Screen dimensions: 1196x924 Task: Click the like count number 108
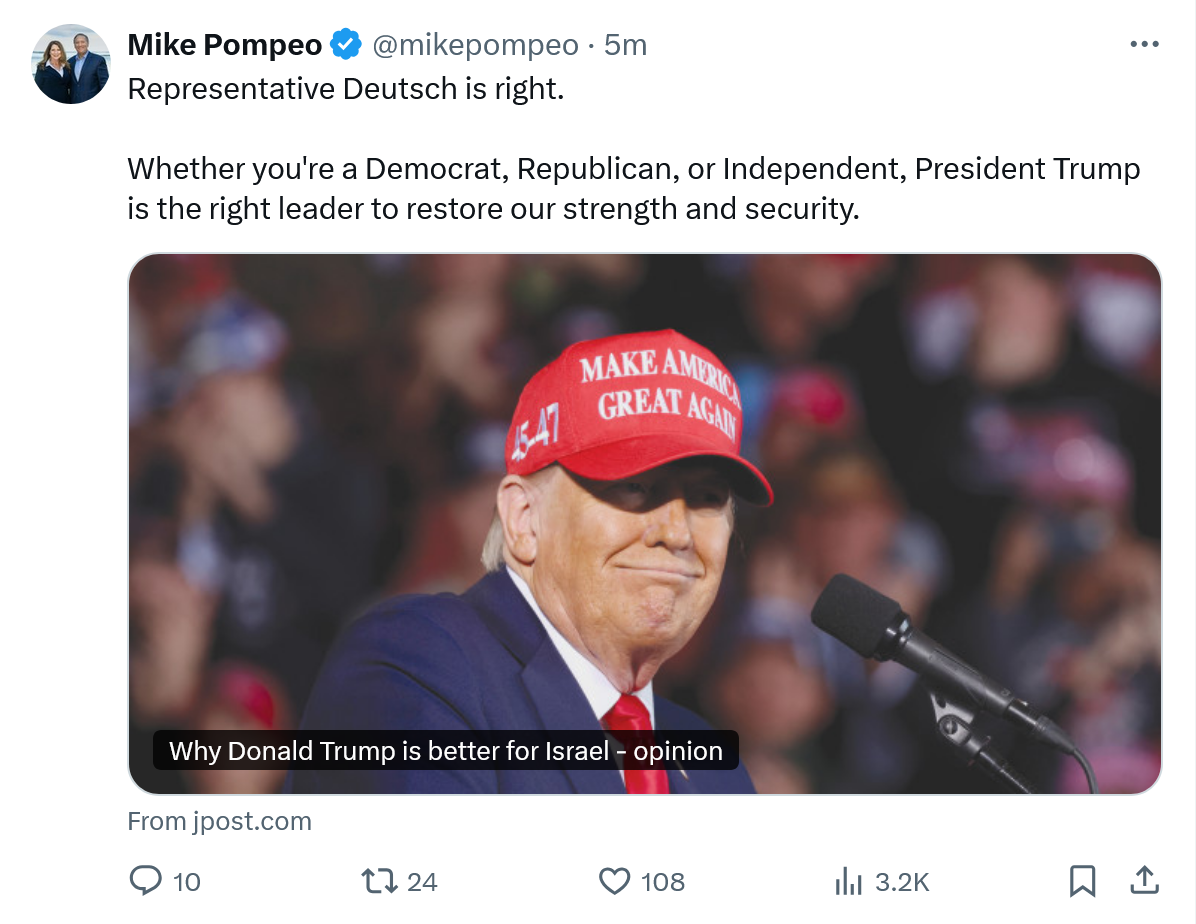pyautogui.click(x=662, y=881)
